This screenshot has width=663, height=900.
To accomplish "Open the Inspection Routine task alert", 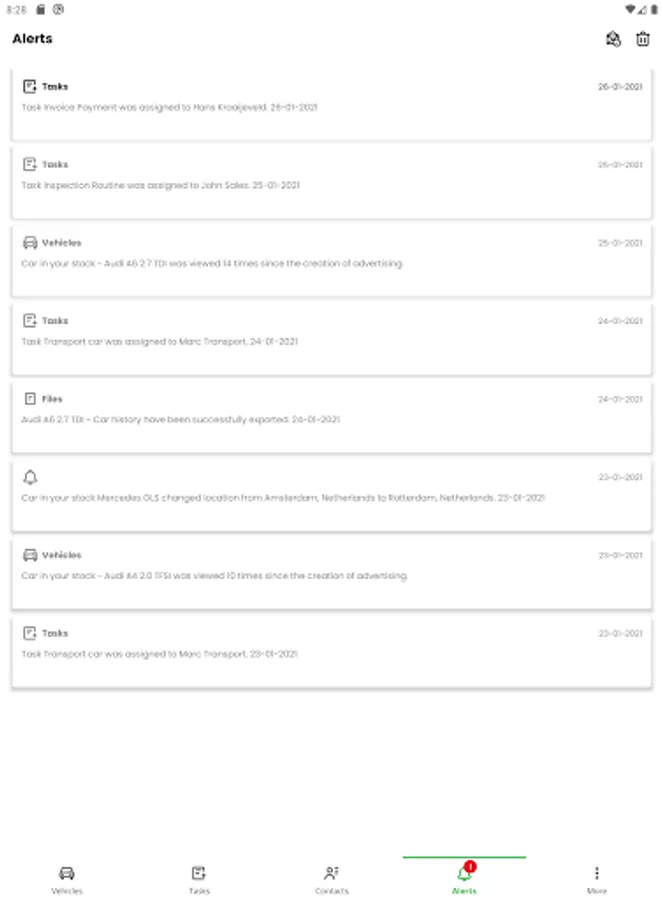I will 331,183.
